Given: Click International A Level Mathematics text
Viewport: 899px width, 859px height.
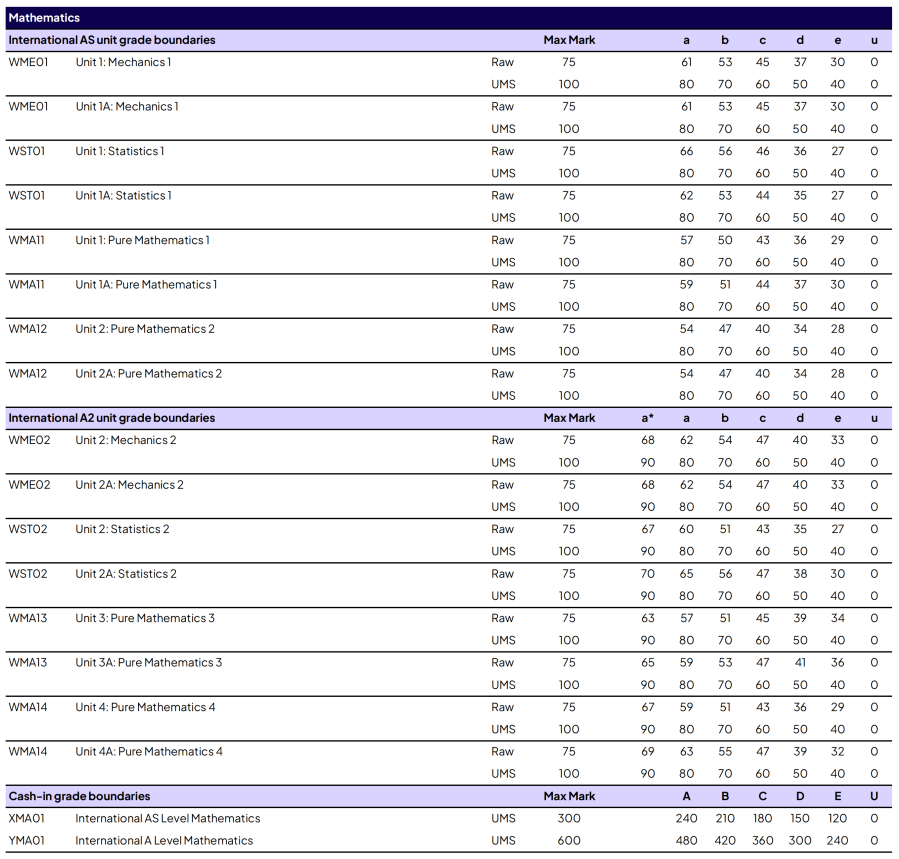Looking at the screenshot, I should (x=164, y=840).
